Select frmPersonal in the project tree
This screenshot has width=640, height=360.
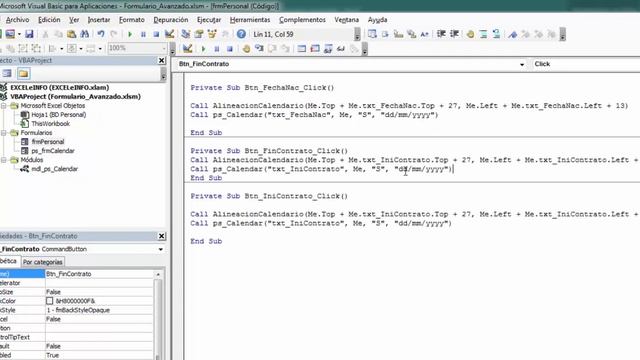coord(48,142)
